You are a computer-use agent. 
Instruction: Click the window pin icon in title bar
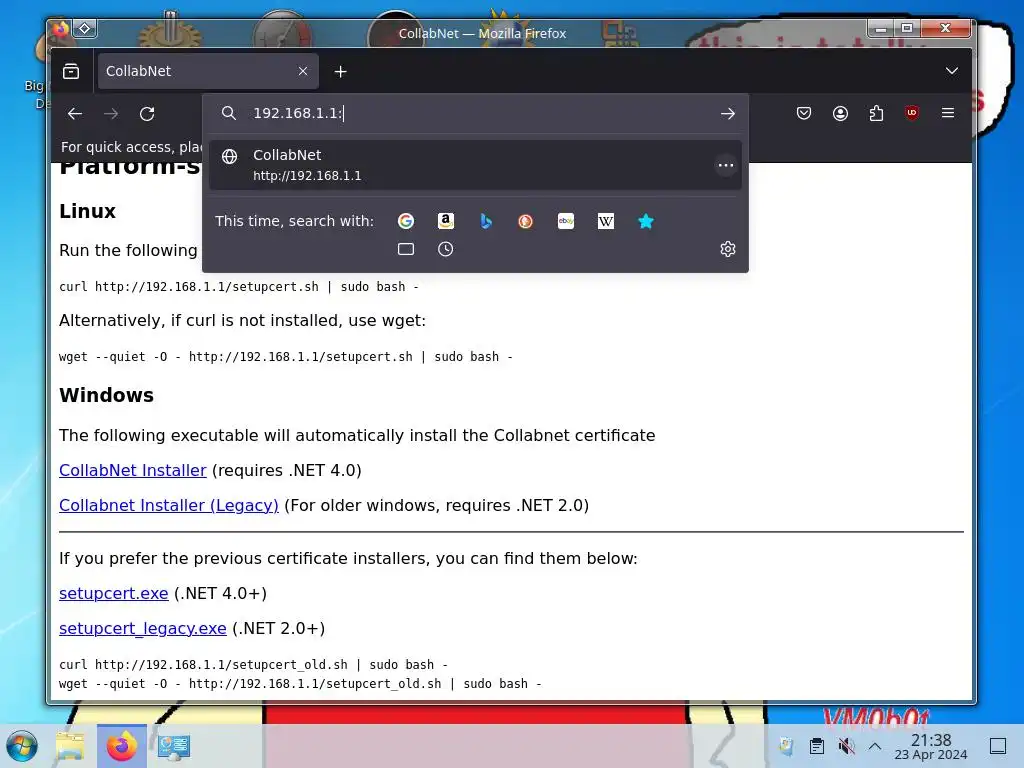click(x=85, y=29)
